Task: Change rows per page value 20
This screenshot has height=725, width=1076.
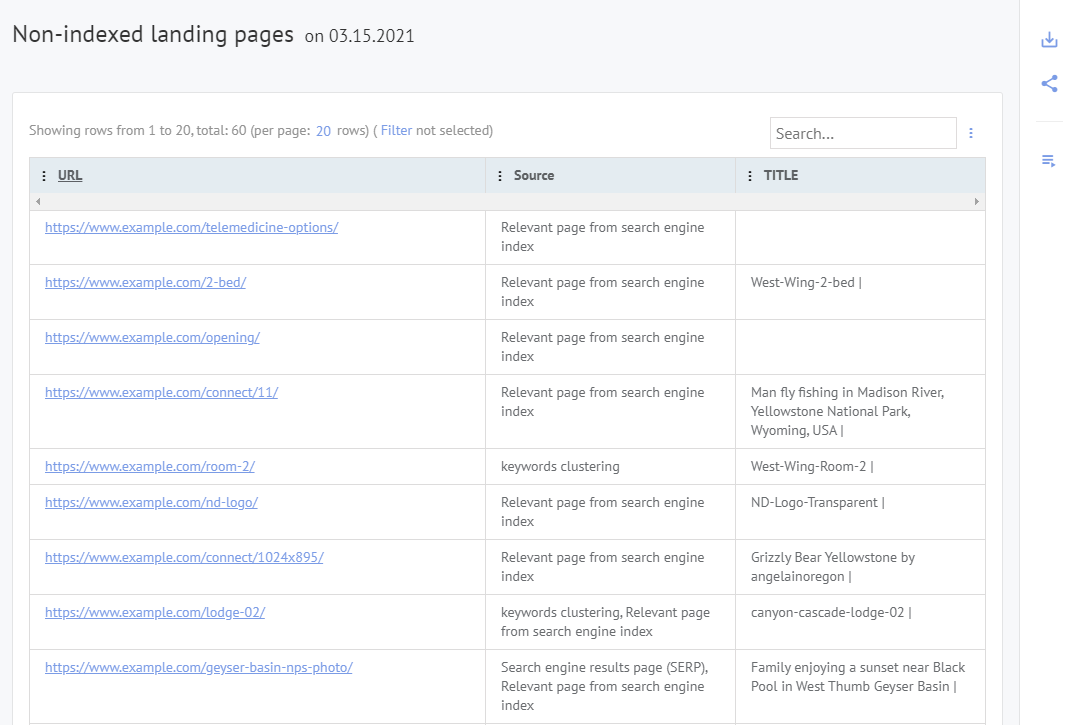Action: (x=323, y=131)
